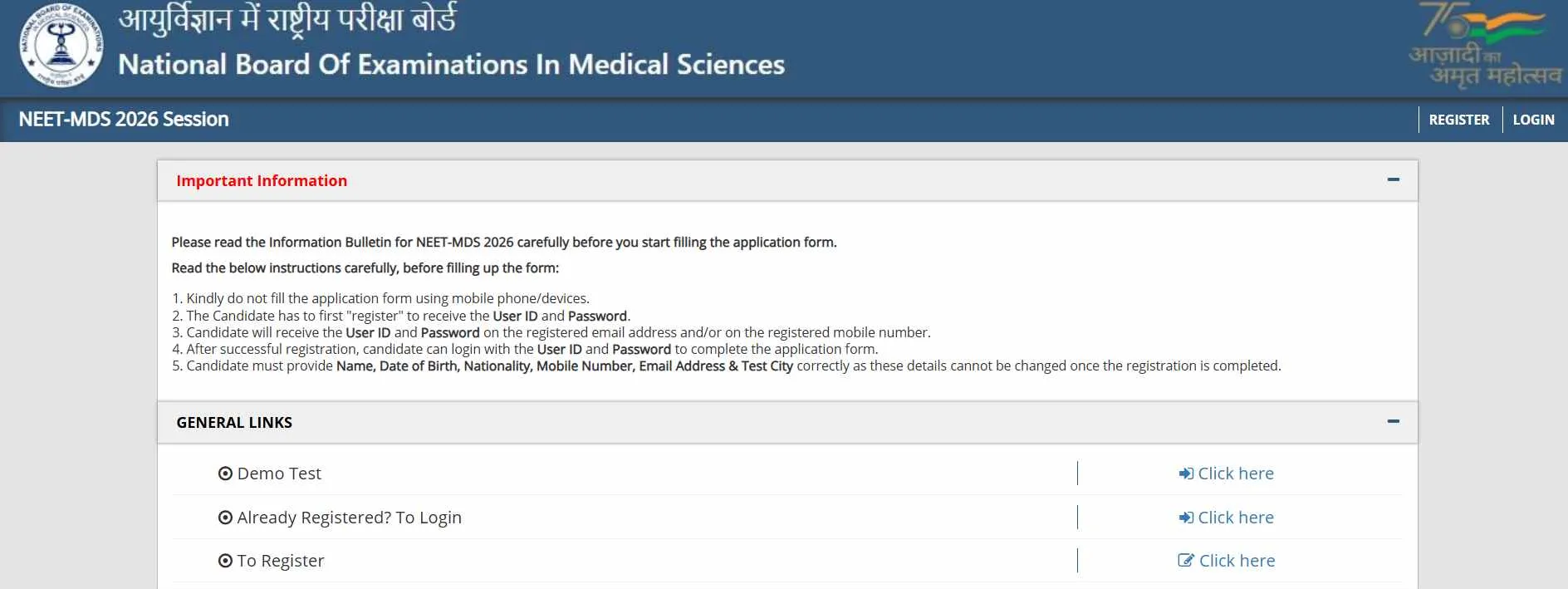Viewport: 1568px width, 589px height.
Task: Collapse Important Information using its minus icon
Action: coord(1393,179)
